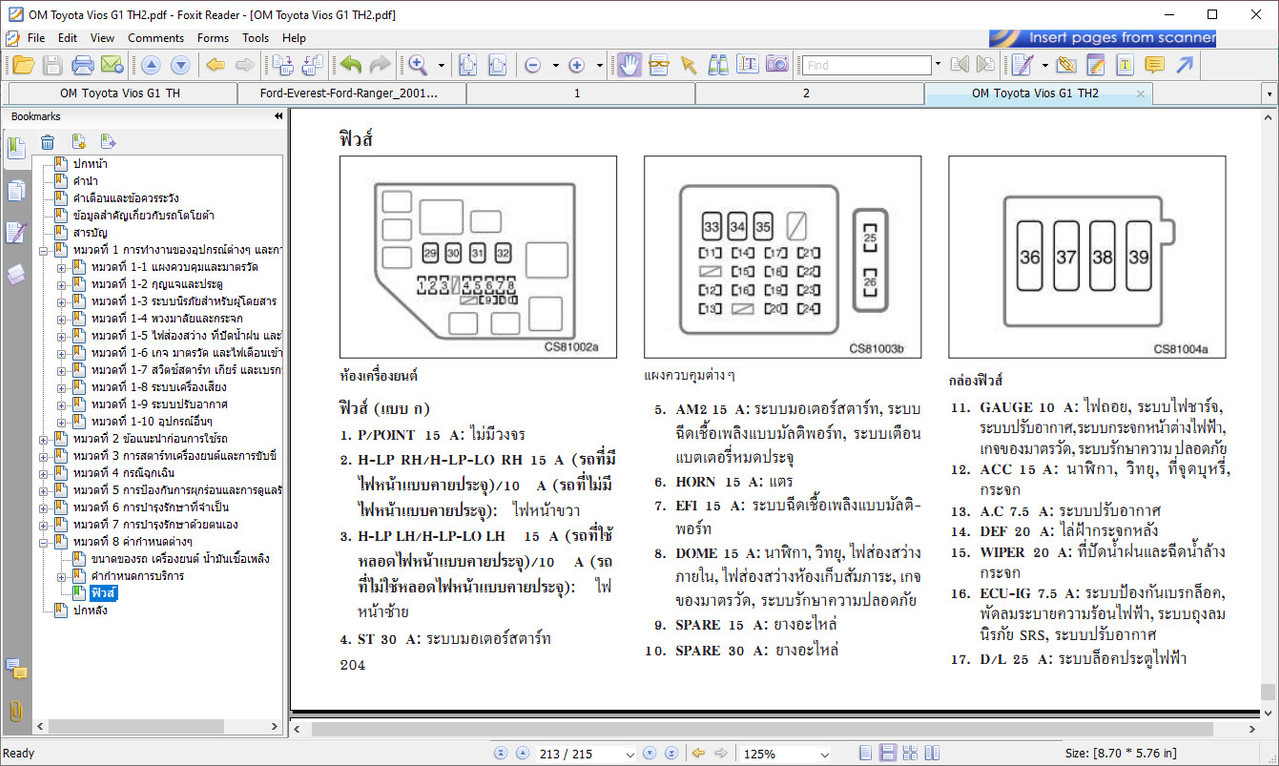Open the Attachments paperclip sidebar icon
The image size is (1279, 766).
(16, 712)
